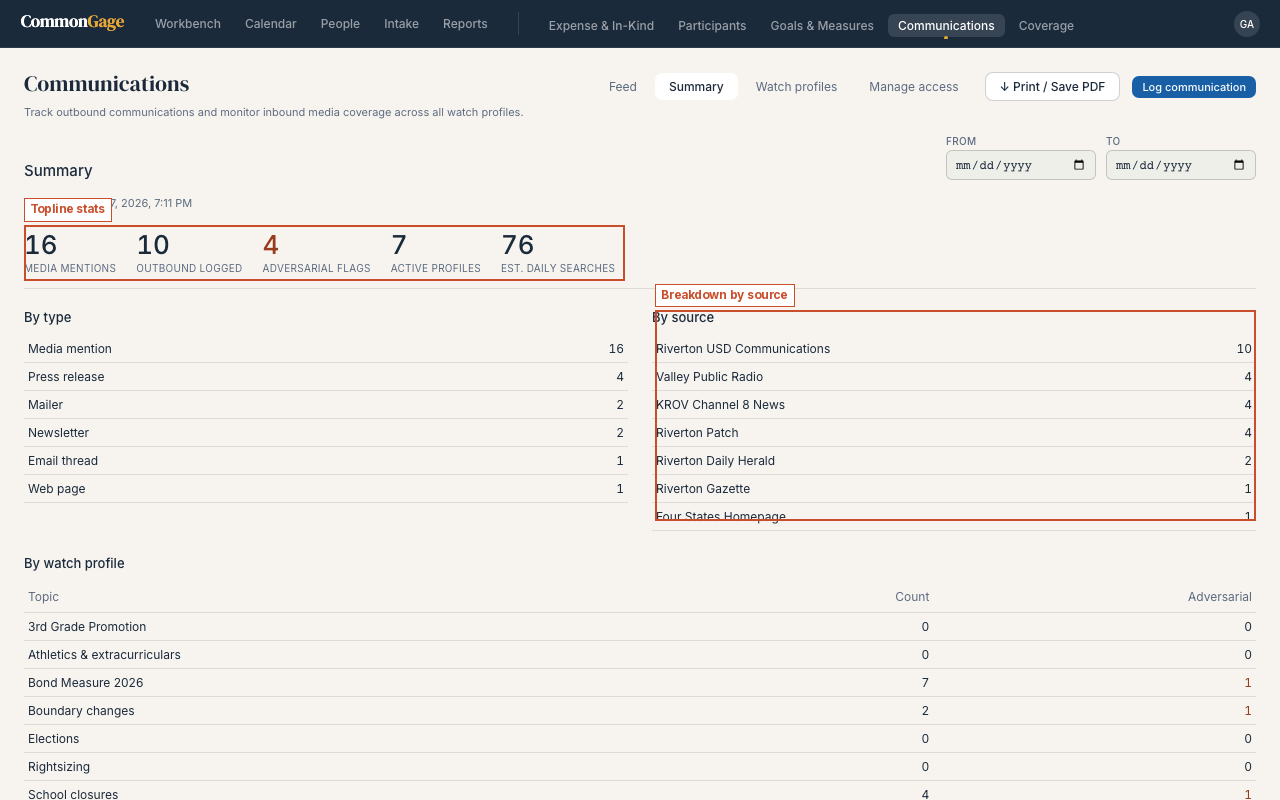Select the Manage access tab
Viewport: 1280px width, 800px height.
pyautogui.click(x=913, y=87)
